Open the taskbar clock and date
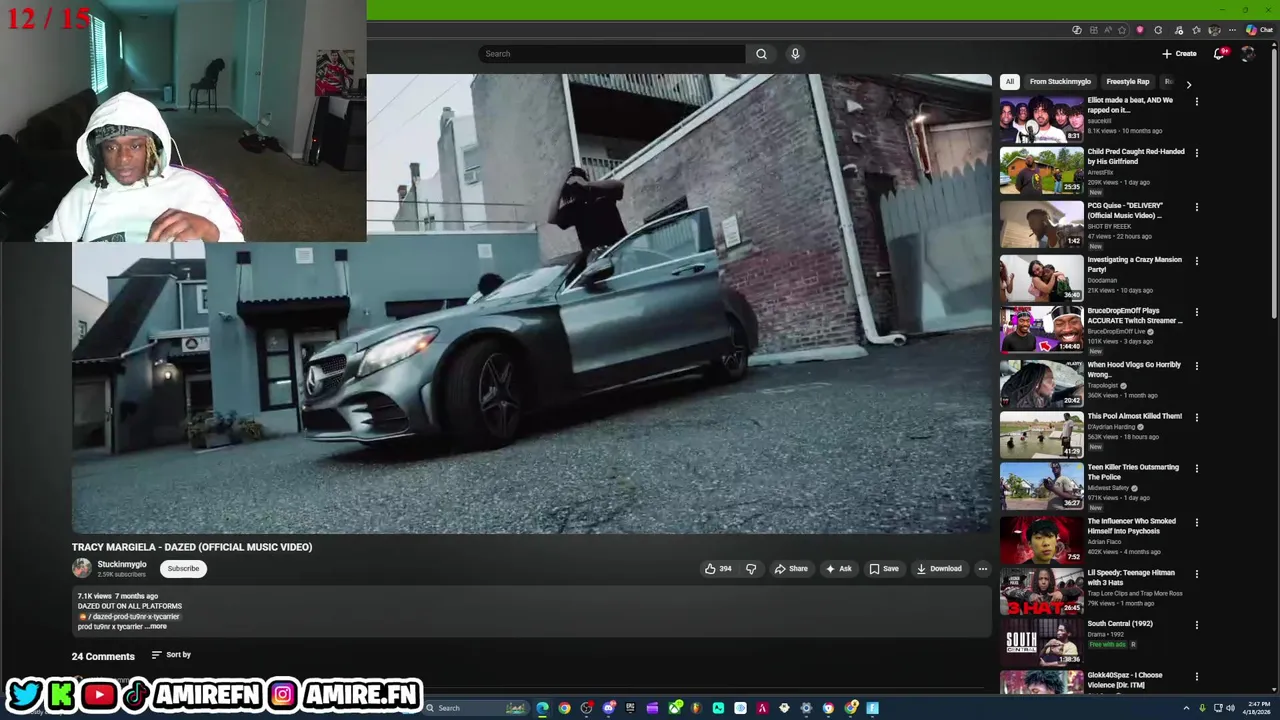This screenshot has width=1280, height=720. (x=1259, y=708)
